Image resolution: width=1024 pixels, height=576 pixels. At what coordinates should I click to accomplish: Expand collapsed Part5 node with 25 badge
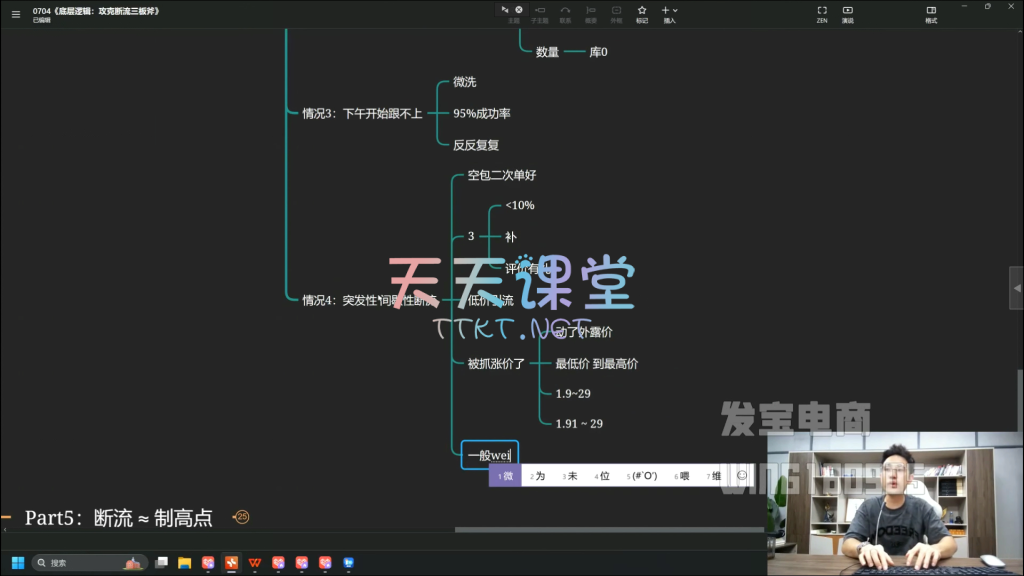[241, 517]
